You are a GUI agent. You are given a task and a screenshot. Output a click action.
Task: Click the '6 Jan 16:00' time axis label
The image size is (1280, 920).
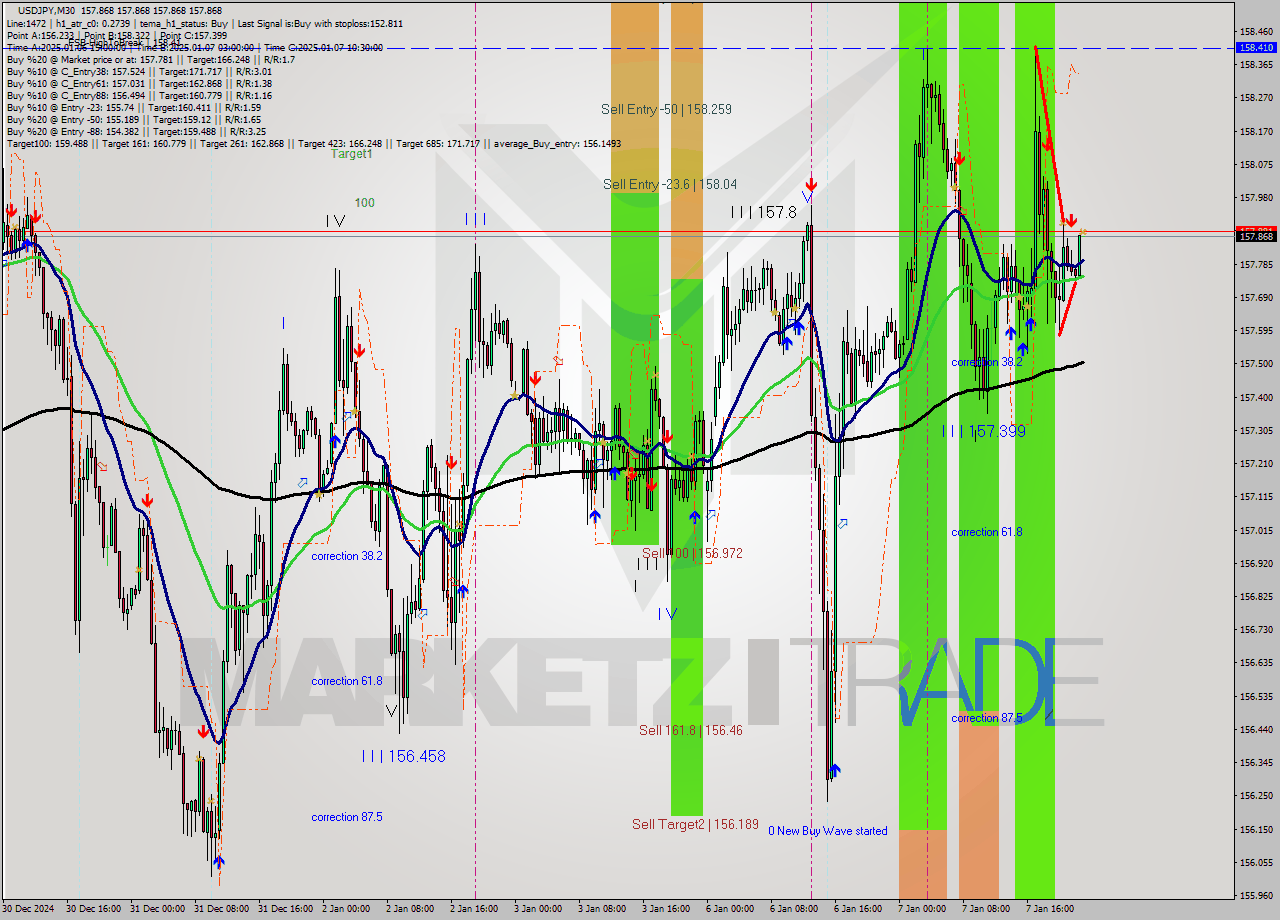point(857,909)
